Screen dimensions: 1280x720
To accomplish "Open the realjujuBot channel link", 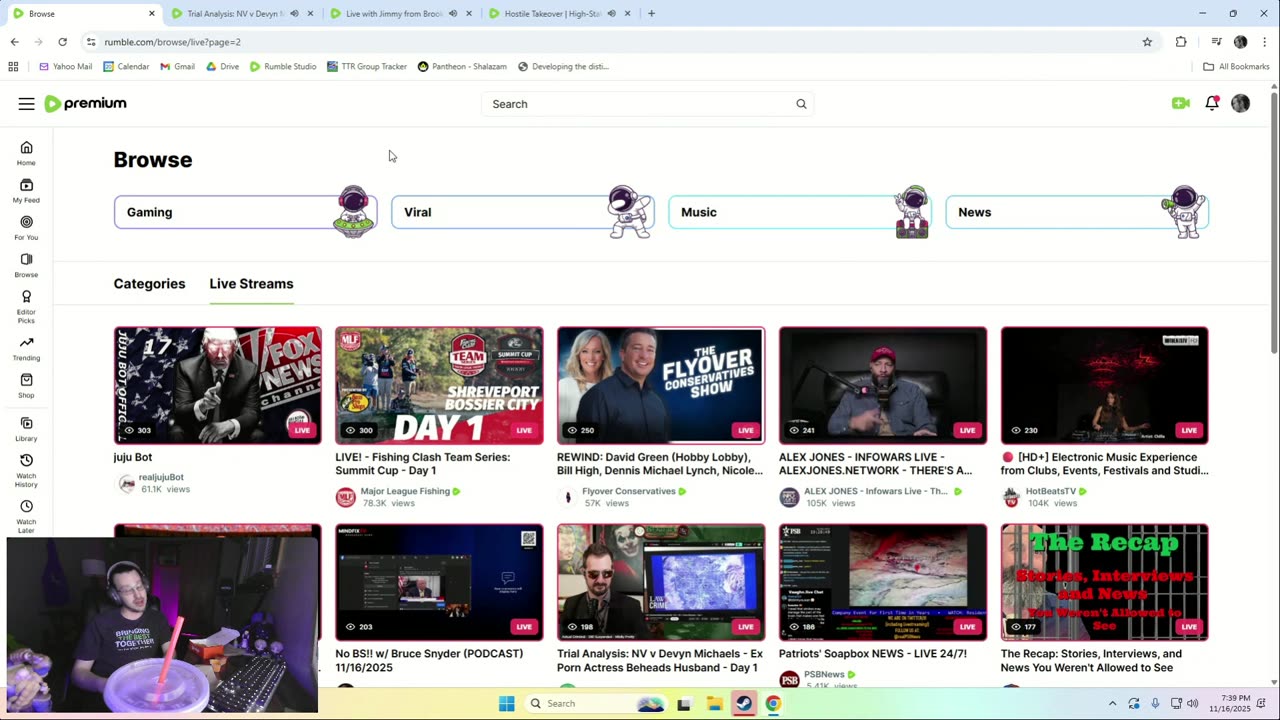I will [x=161, y=477].
